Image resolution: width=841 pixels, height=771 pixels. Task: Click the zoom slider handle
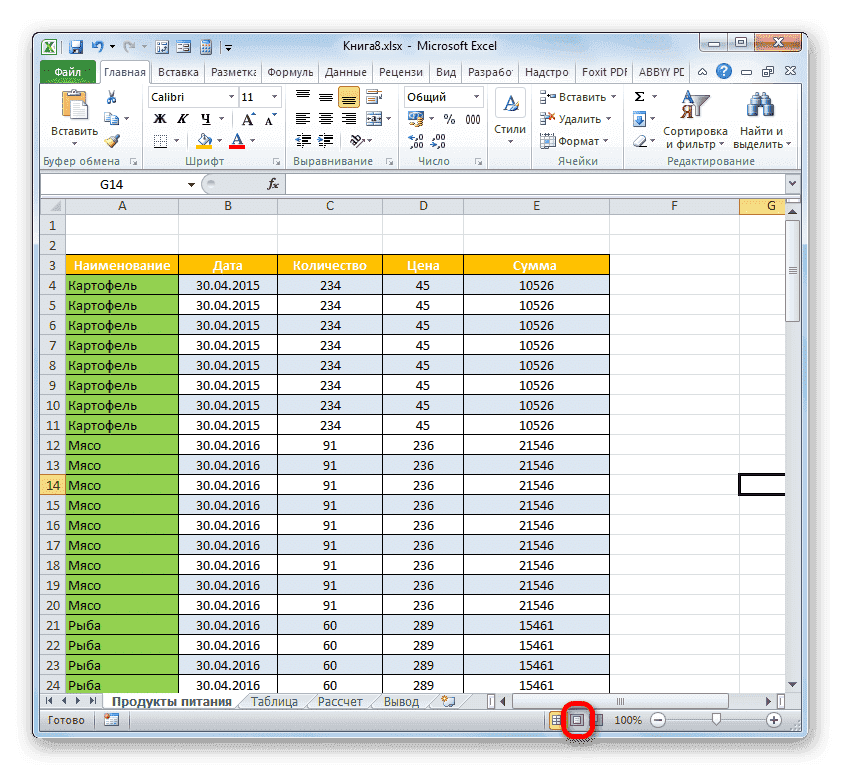coord(715,720)
